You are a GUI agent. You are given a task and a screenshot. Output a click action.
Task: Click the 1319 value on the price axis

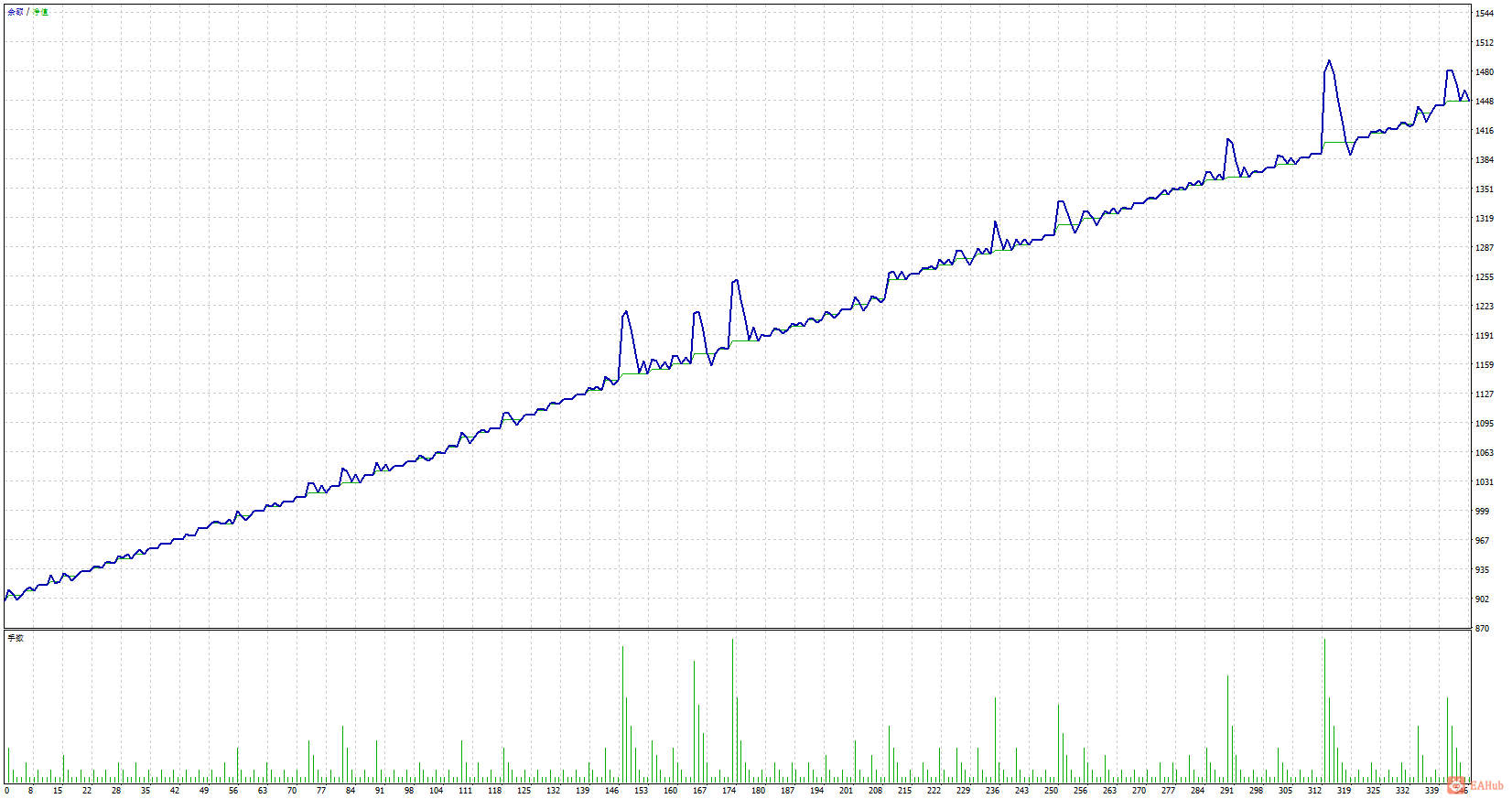[x=1485, y=219]
